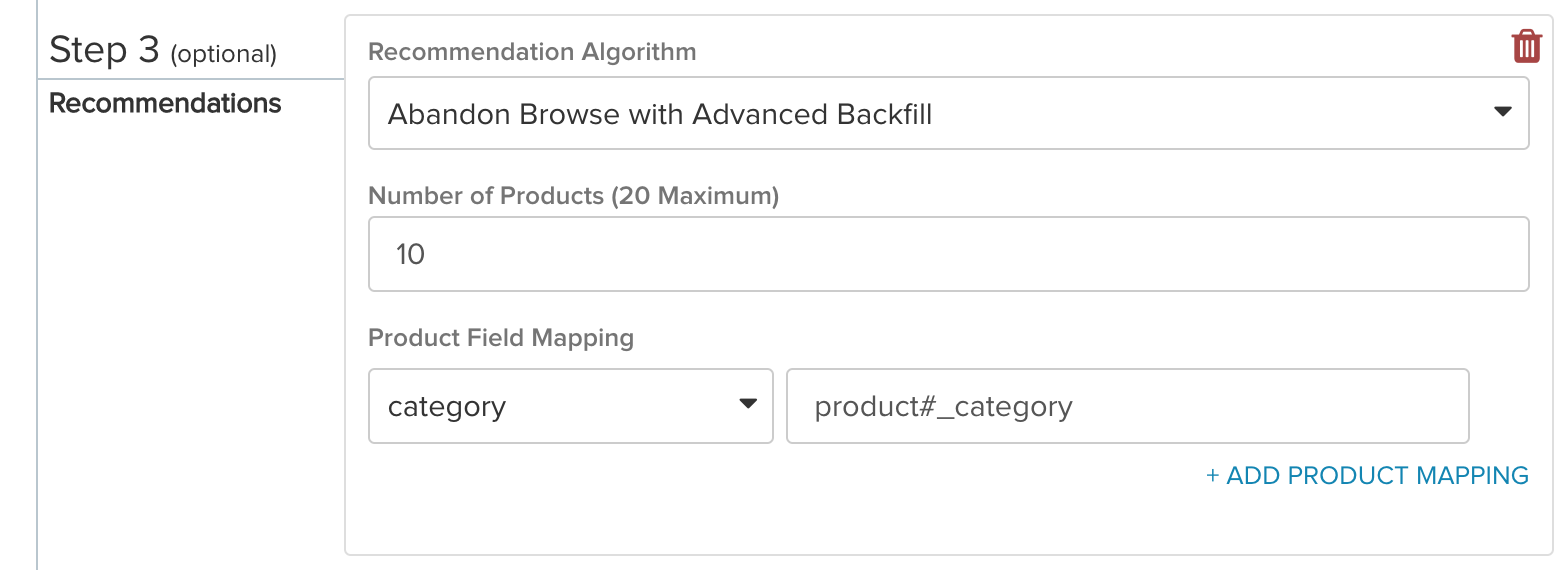The image size is (1564, 570).
Task: Focus the Number of Products field
Action: (948, 254)
